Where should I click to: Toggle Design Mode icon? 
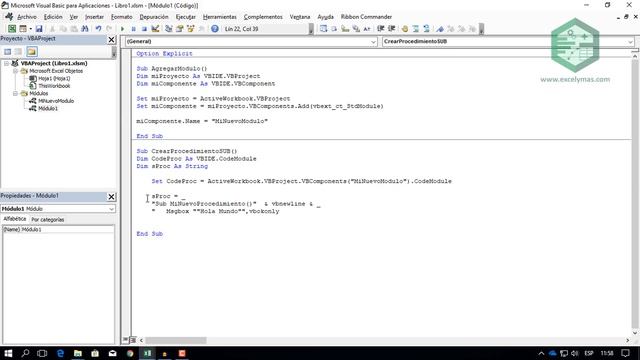(155, 29)
